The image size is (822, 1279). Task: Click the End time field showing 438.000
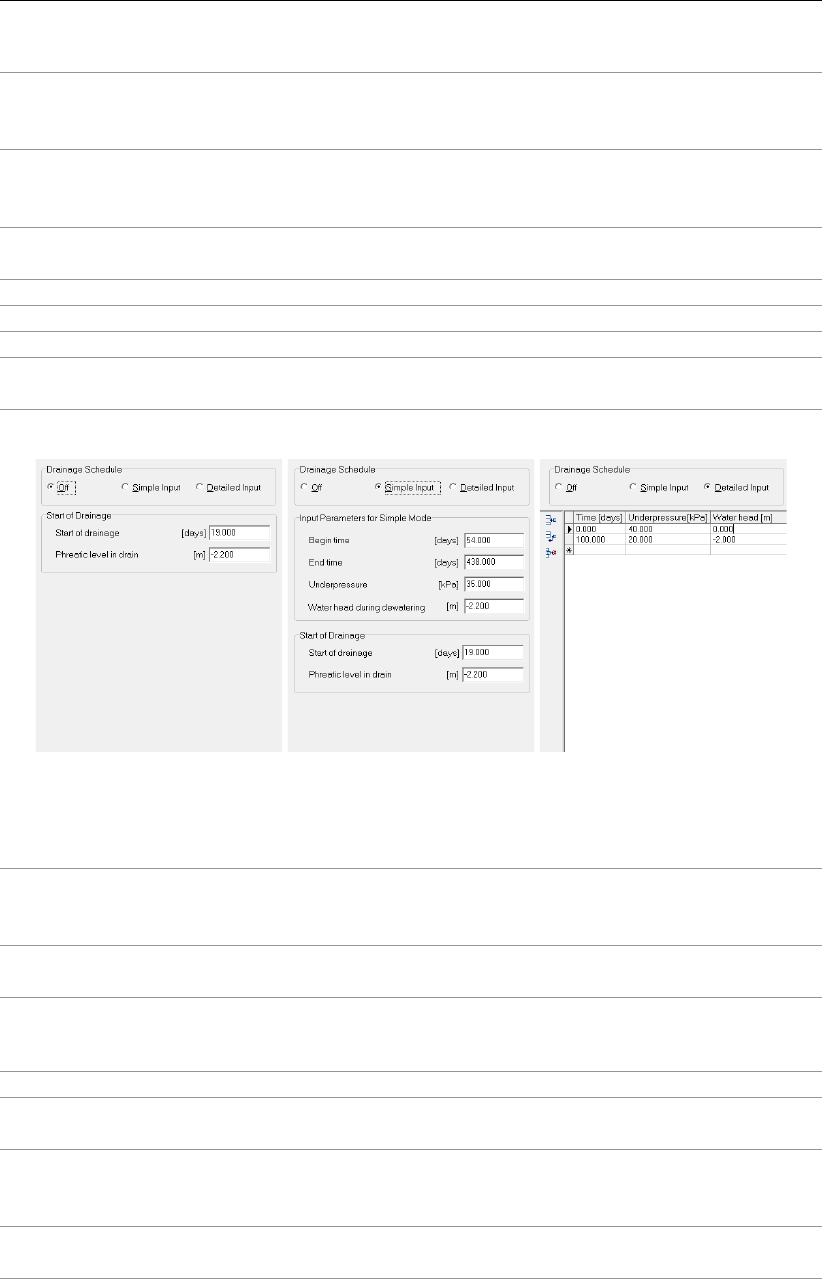(494, 561)
